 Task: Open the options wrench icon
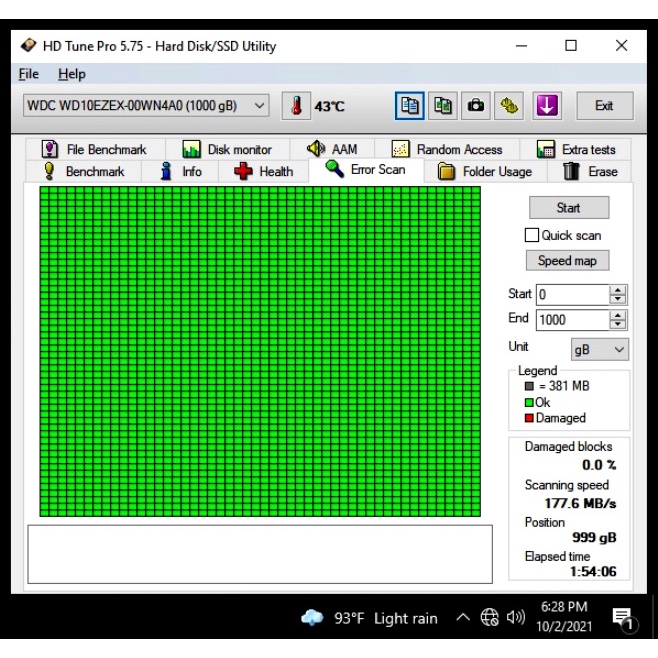coord(510,105)
